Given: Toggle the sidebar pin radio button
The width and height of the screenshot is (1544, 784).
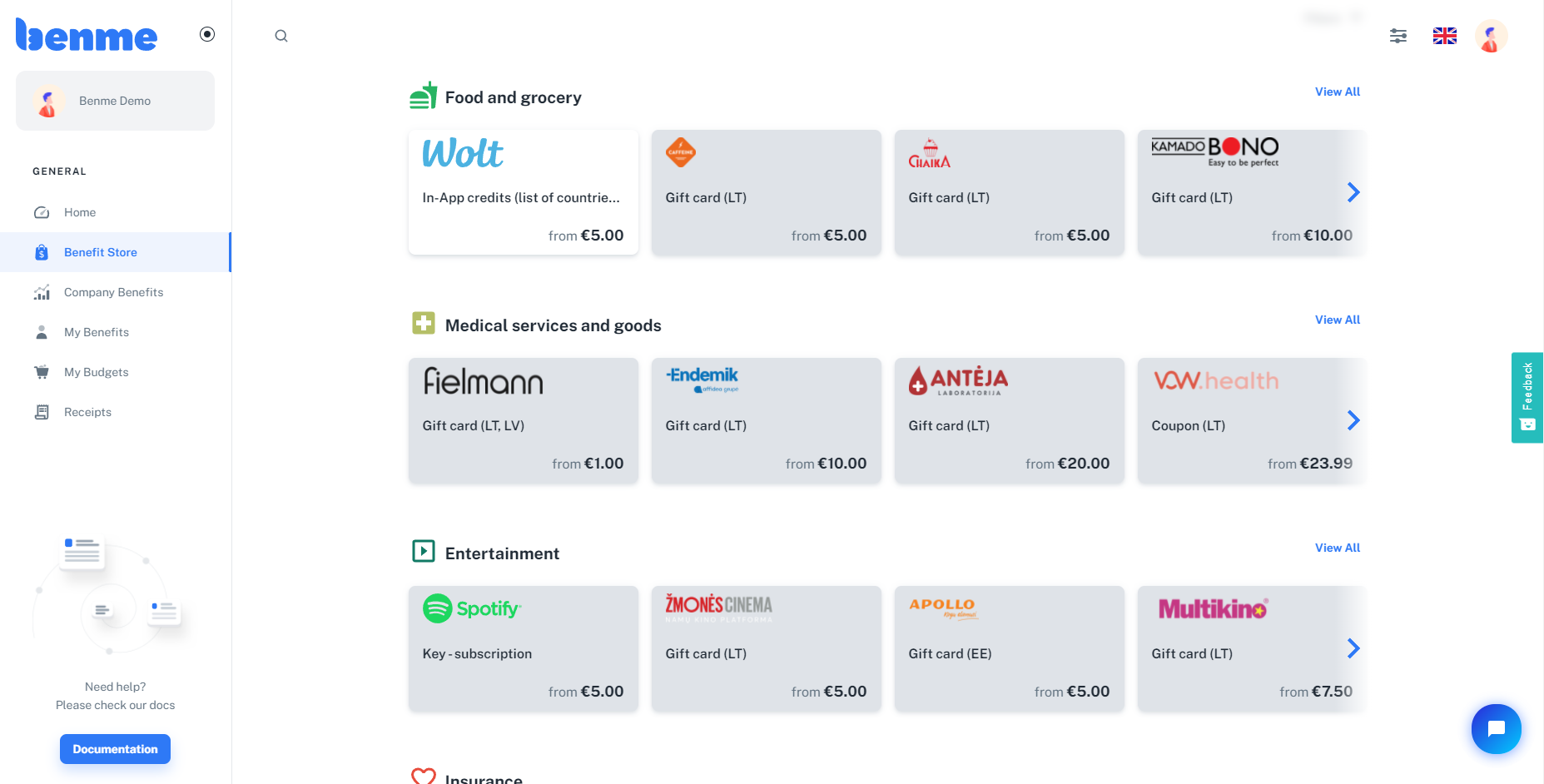Looking at the screenshot, I should pyautogui.click(x=207, y=34).
